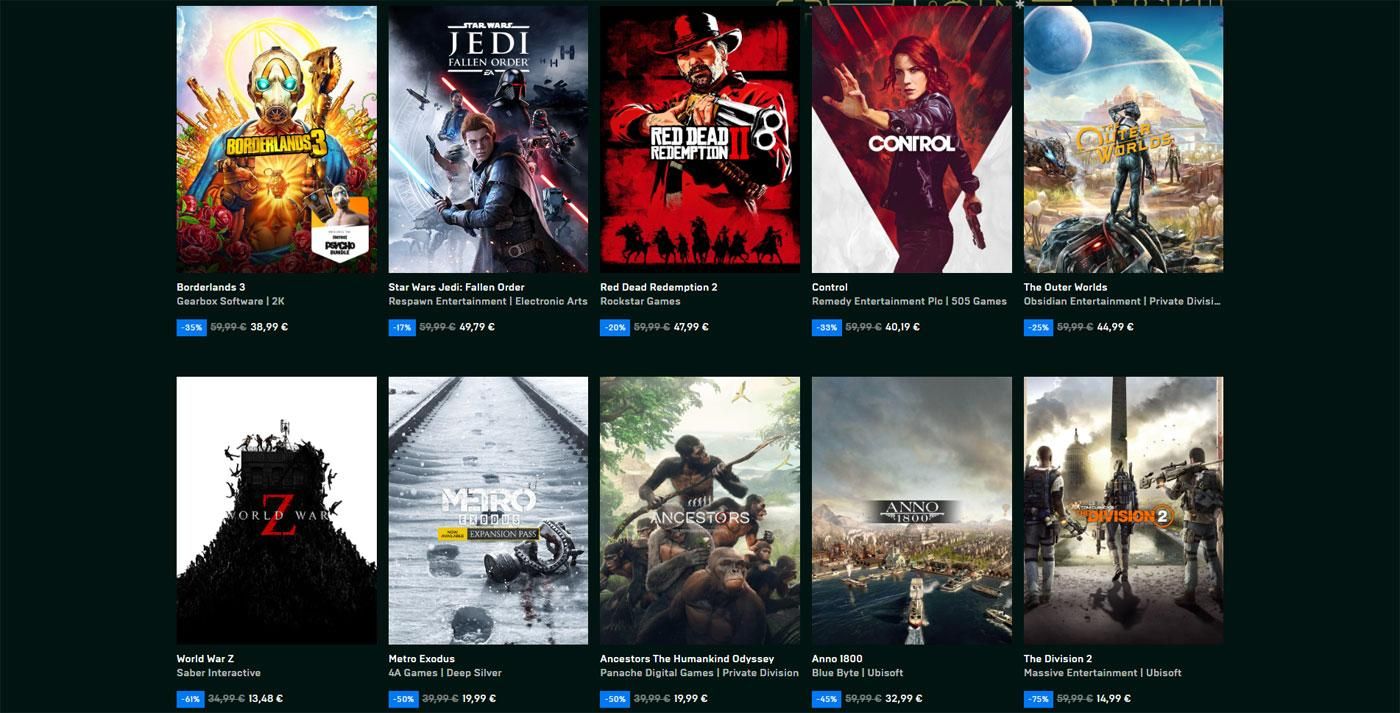
Task: Click 'Massive Entertainment | Ubisoft' text
Action: (1103, 673)
